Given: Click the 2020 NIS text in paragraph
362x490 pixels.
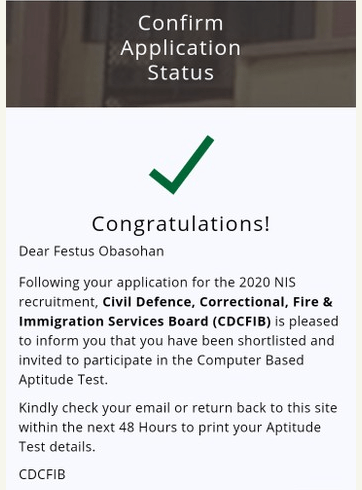Looking at the screenshot, I should (267, 282).
